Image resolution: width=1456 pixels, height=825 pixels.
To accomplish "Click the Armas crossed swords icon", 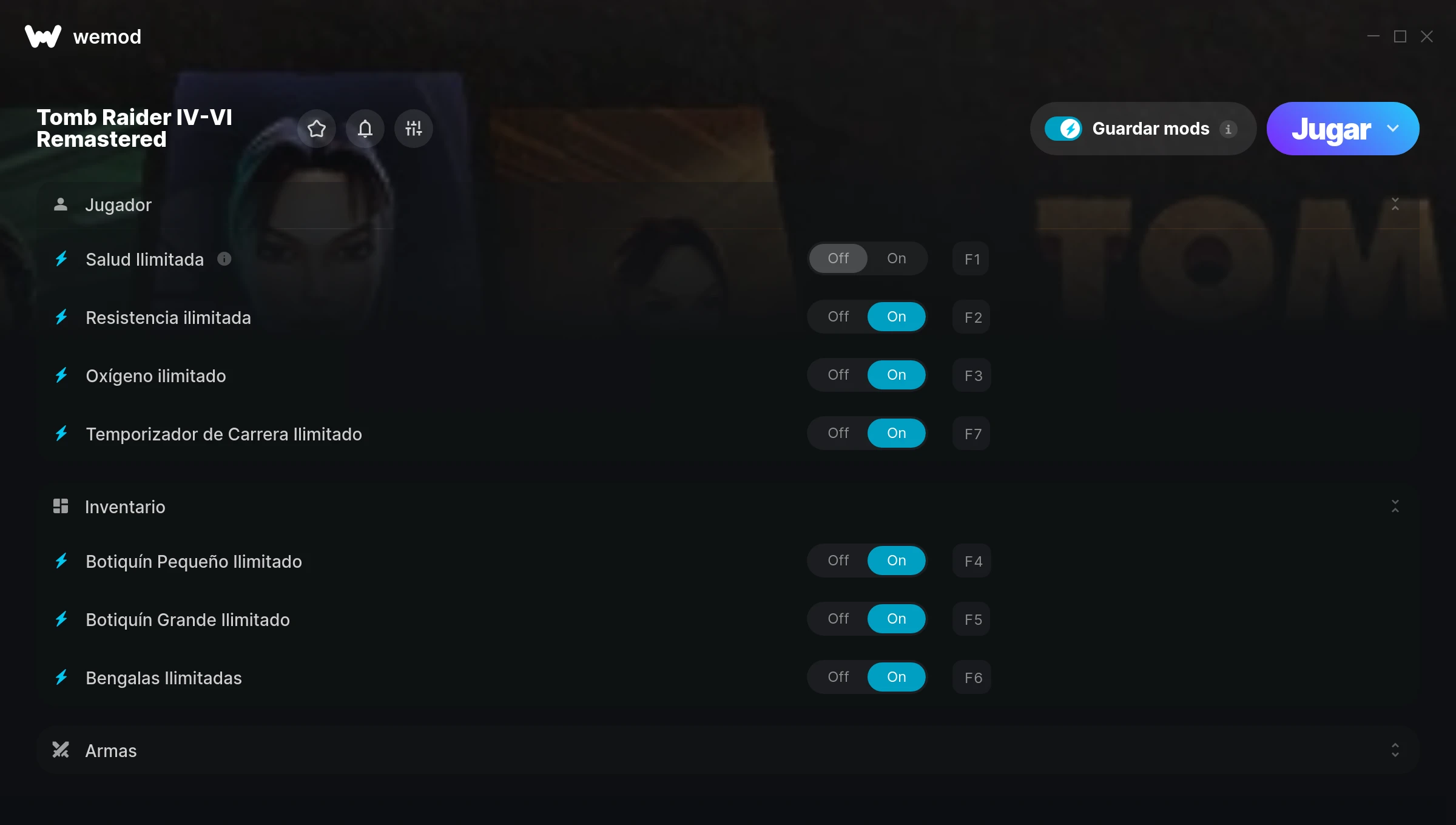I will [61, 750].
